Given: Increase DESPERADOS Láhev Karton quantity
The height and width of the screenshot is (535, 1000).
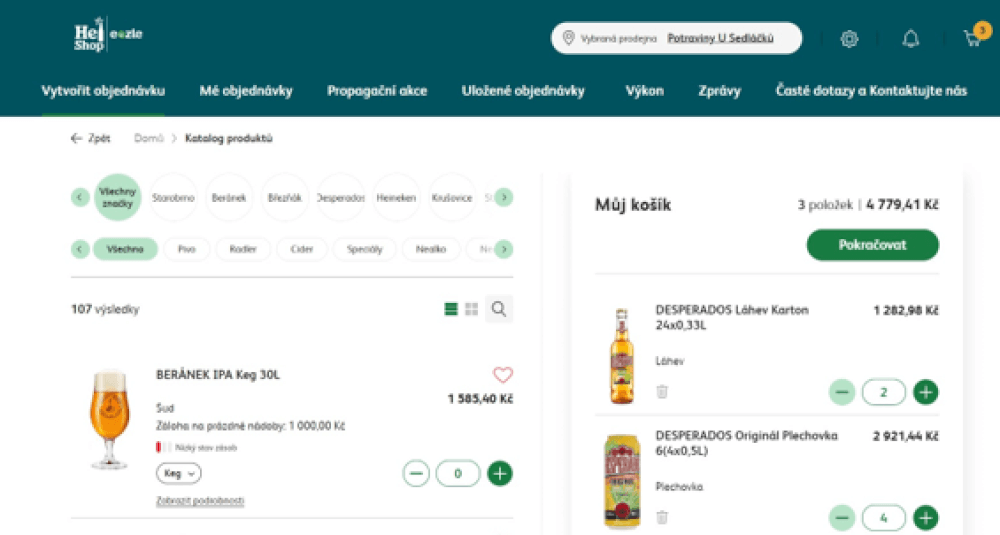Looking at the screenshot, I should tap(926, 392).
